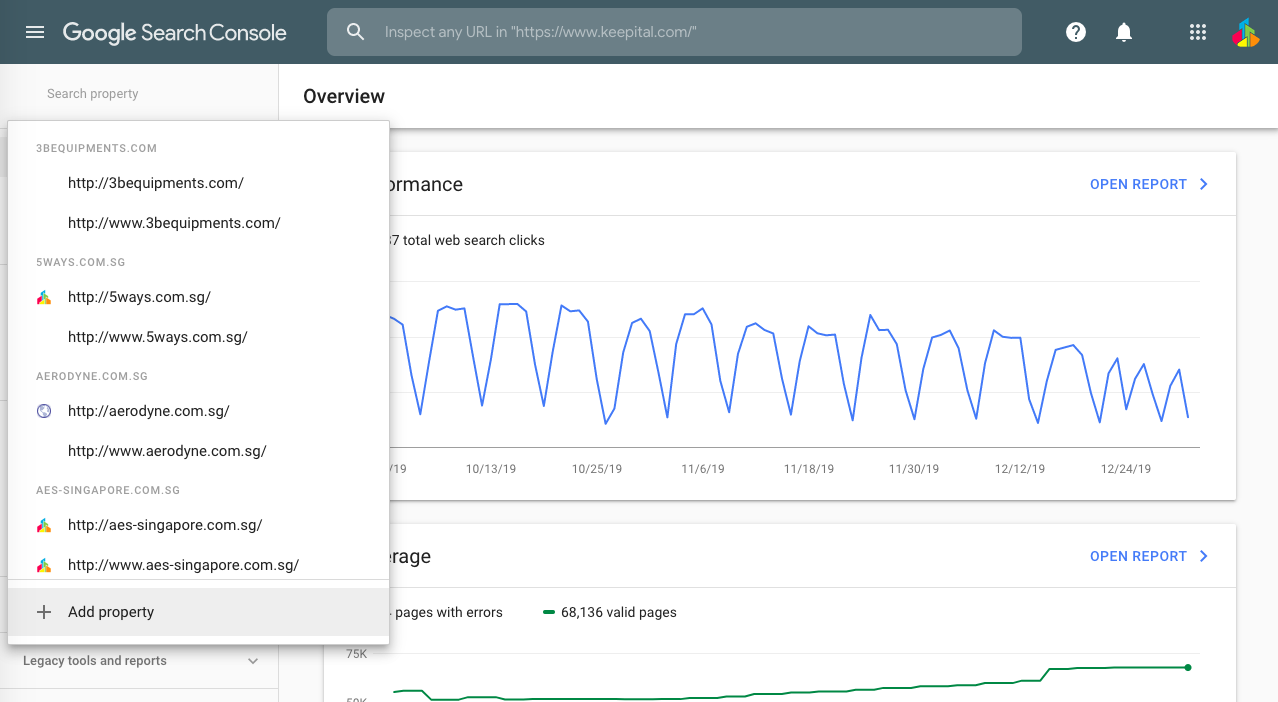Viewport: 1278px width, 702px height.
Task: Click the Performance Open Report chevron arrow
Action: pyautogui.click(x=1204, y=184)
